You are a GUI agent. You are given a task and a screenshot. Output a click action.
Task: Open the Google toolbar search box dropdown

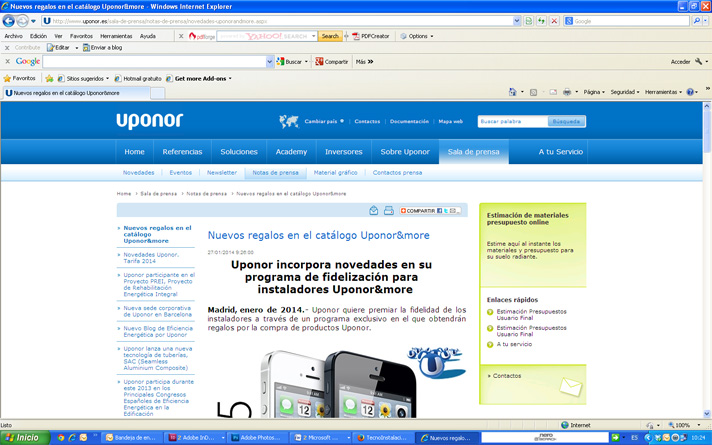[x=270, y=61]
